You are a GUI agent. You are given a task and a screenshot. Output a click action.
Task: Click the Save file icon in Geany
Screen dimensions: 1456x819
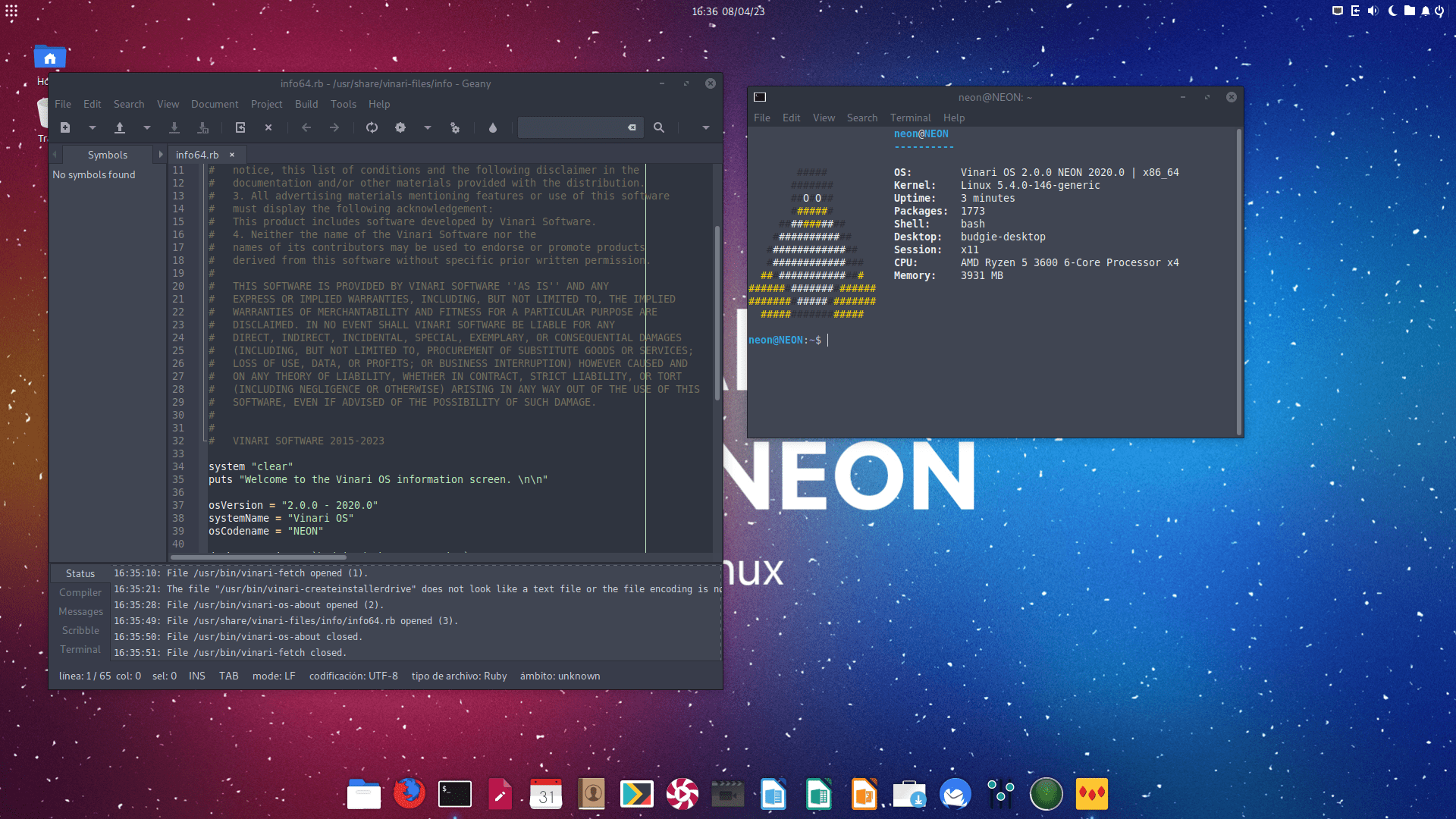pos(174,127)
